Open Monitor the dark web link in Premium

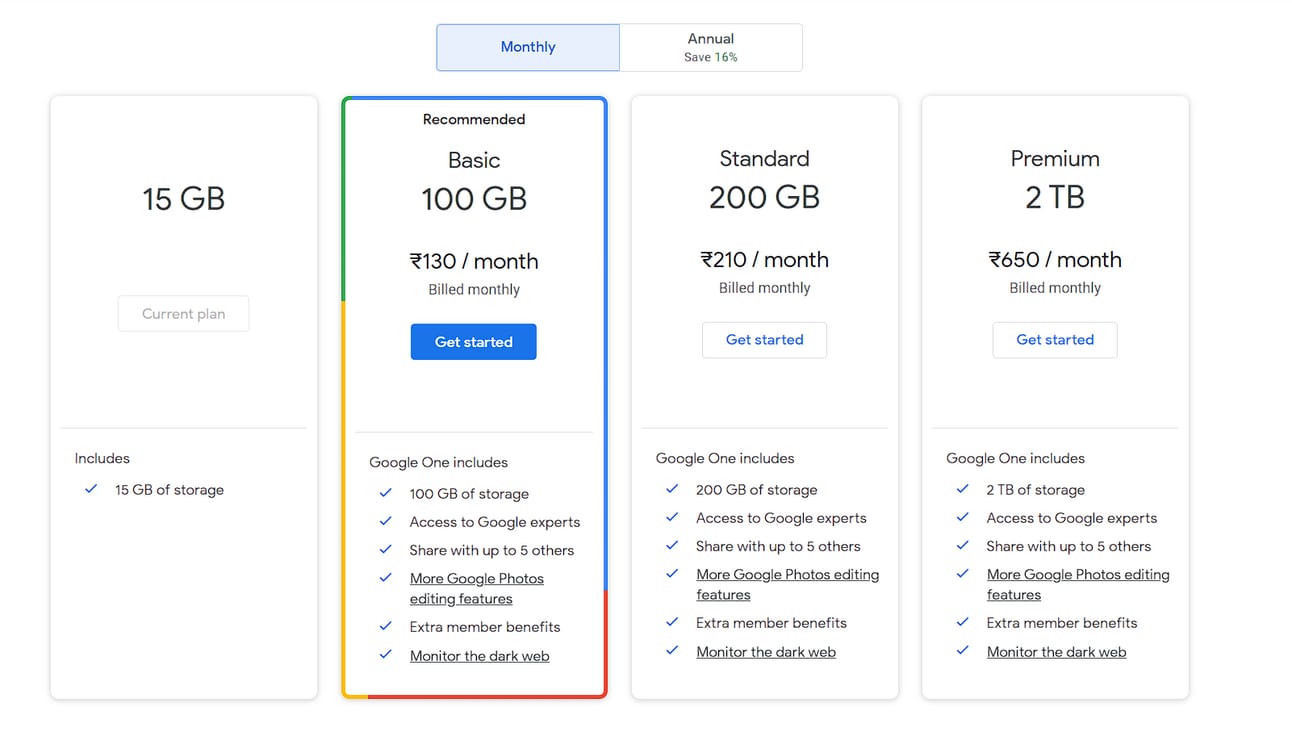tap(1056, 652)
